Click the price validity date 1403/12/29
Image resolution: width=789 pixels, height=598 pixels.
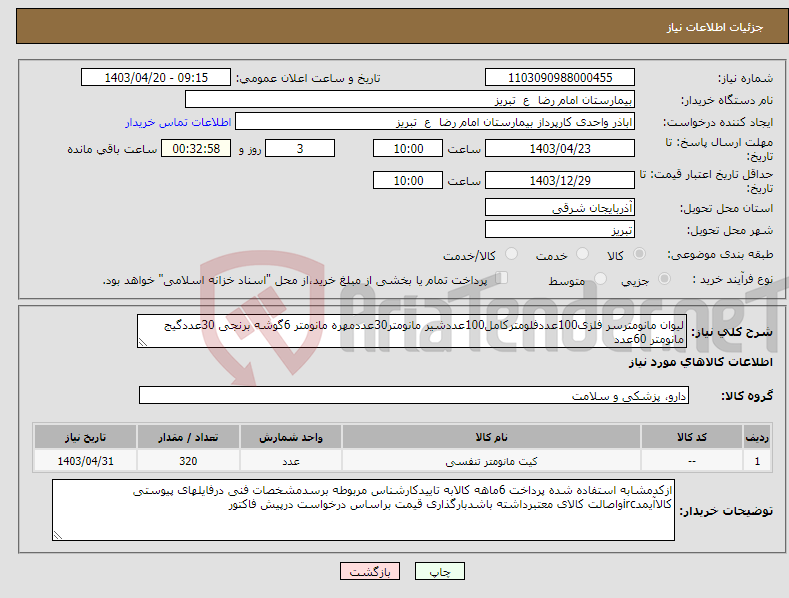[x=560, y=180]
